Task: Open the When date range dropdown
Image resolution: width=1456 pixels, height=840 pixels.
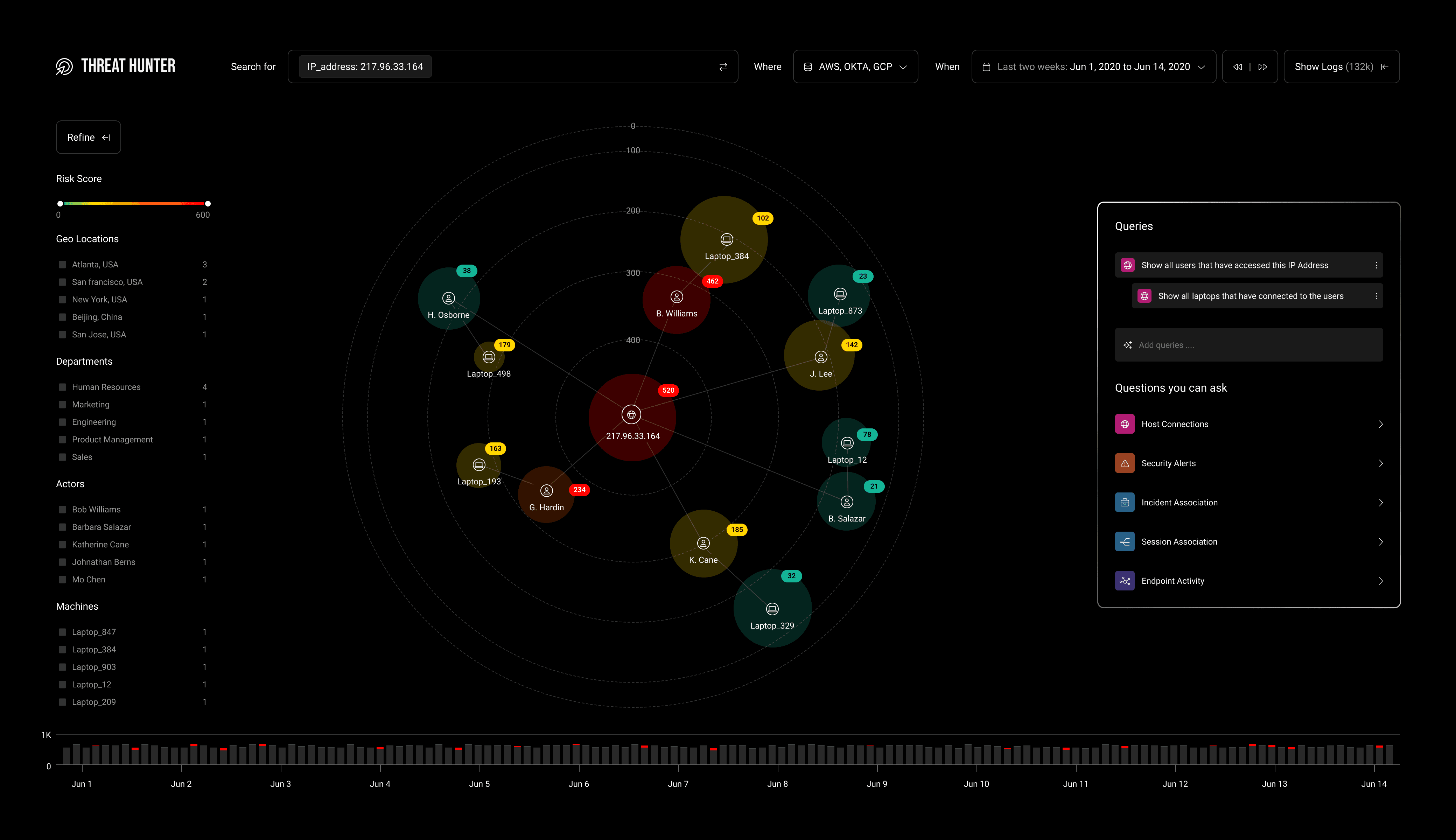Action: pyautogui.click(x=1093, y=67)
